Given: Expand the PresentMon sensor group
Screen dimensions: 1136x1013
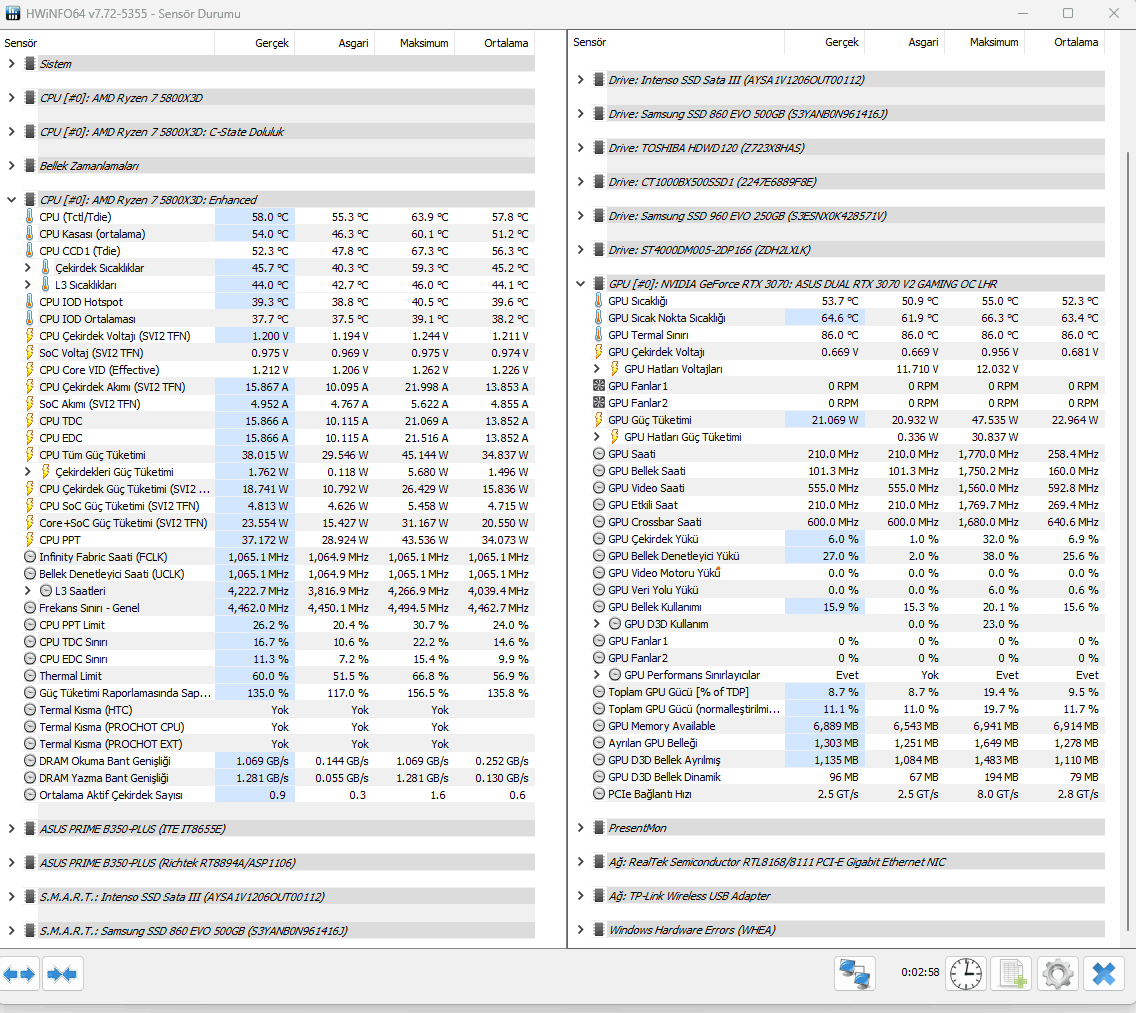Looking at the screenshot, I should click(580, 828).
